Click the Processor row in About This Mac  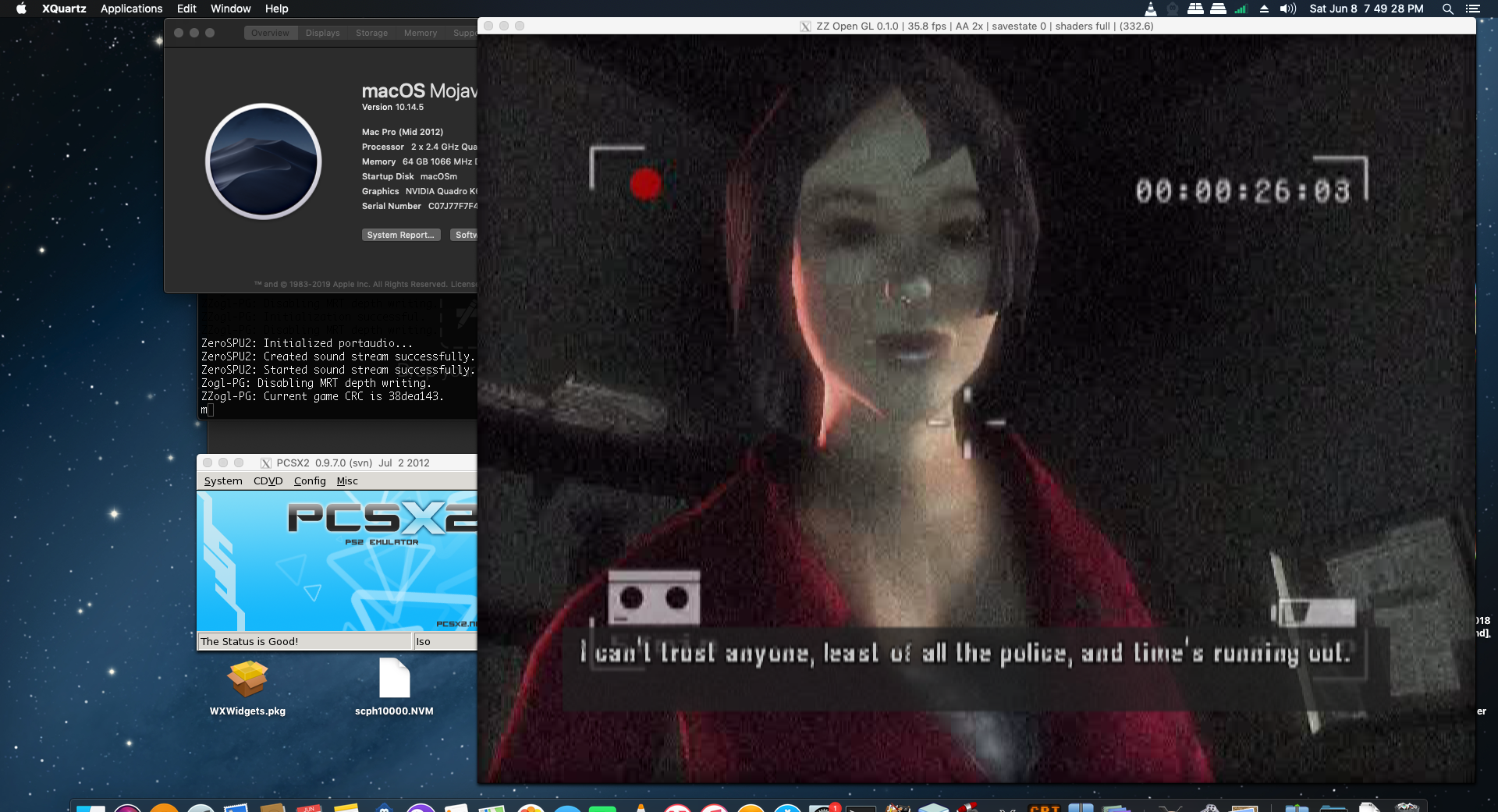[419, 147]
